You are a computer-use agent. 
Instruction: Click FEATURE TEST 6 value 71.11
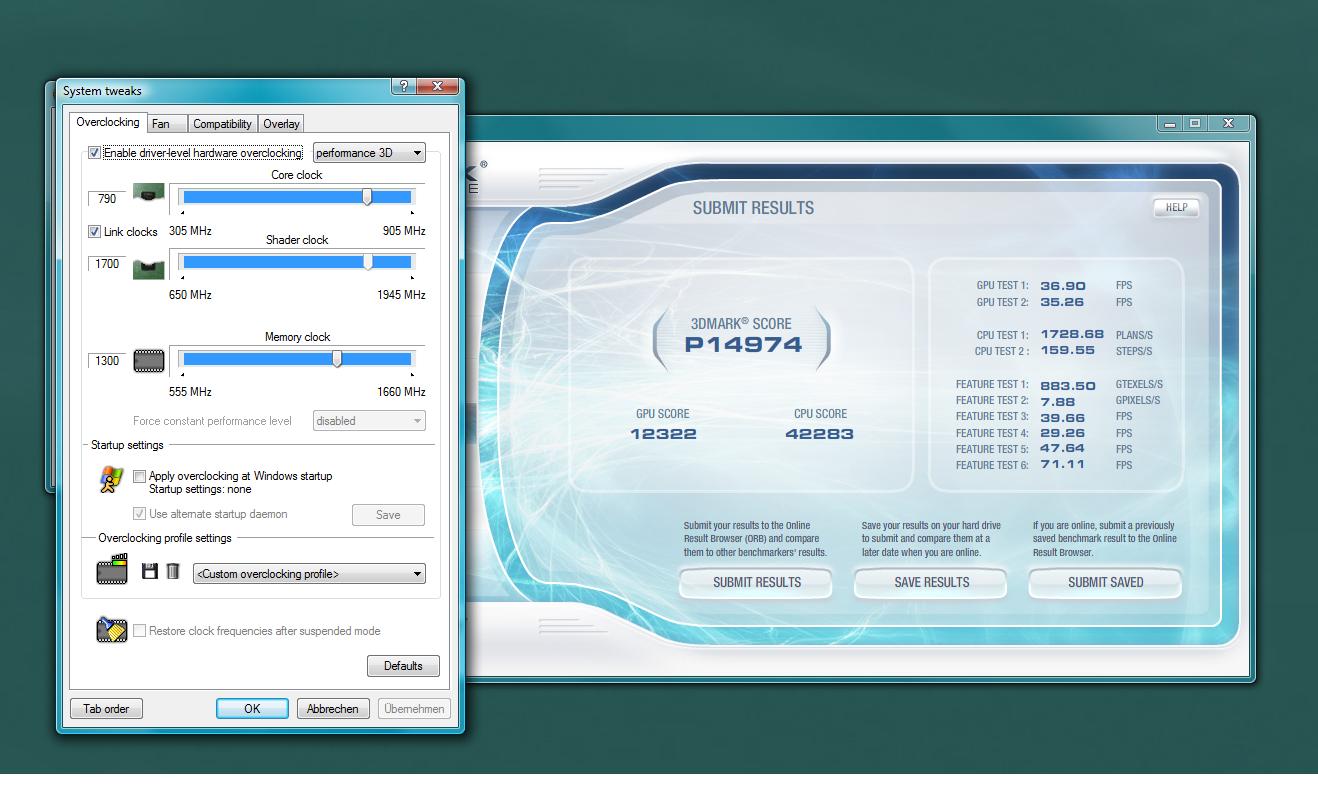pyautogui.click(x=1062, y=465)
